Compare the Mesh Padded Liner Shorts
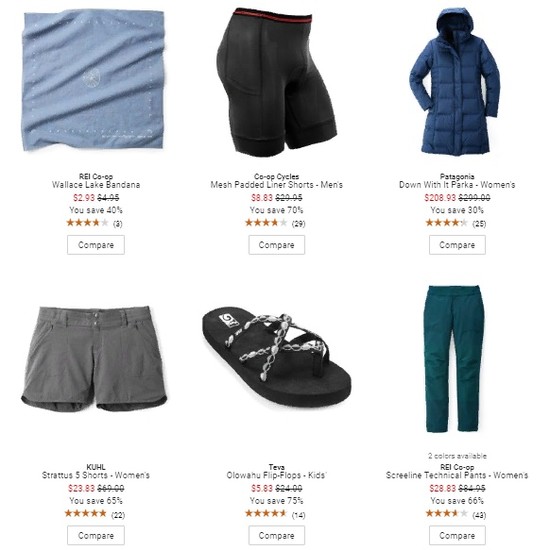The image size is (550, 550). [x=277, y=245]
